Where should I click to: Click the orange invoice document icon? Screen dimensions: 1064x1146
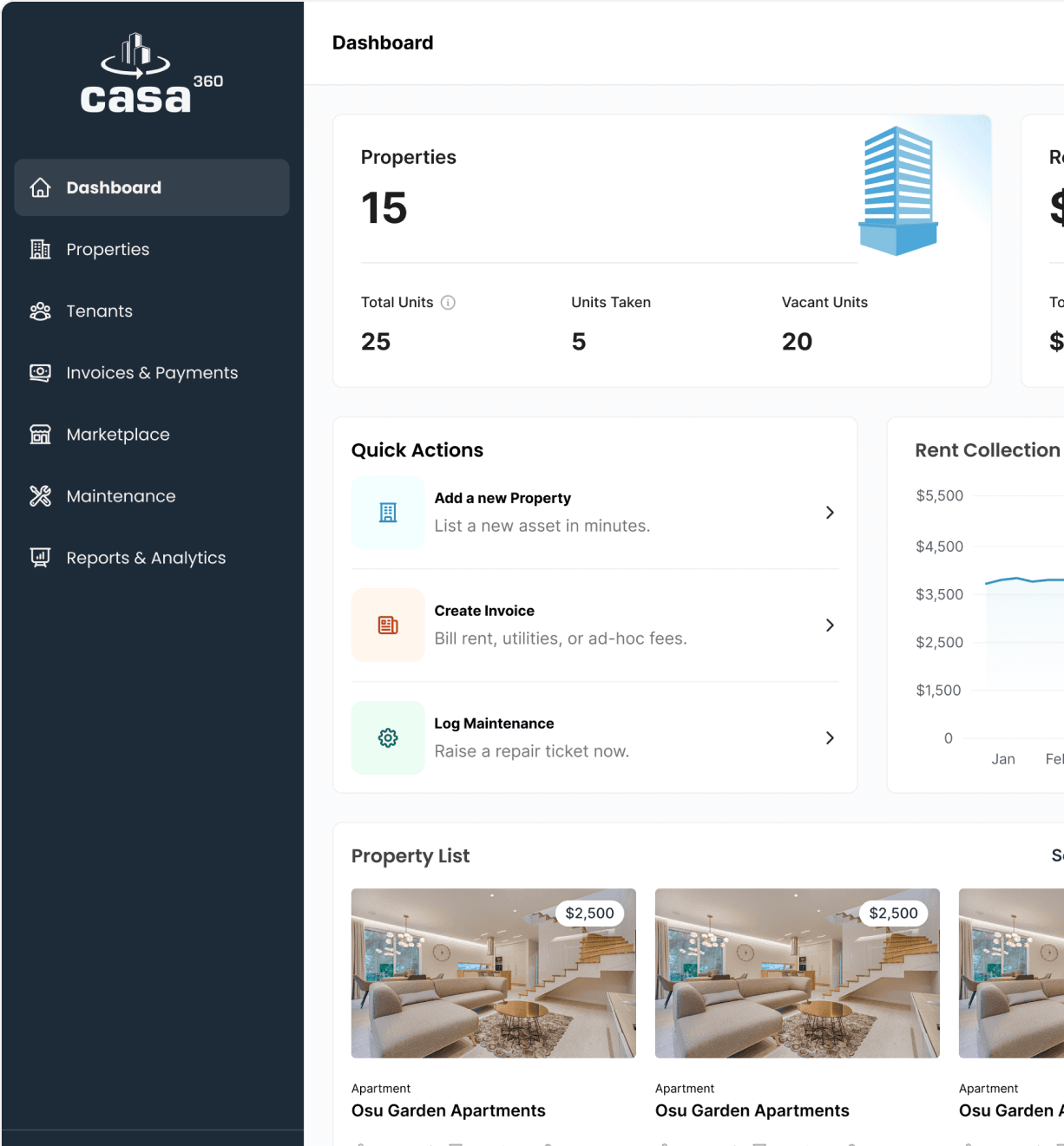point(388,625)
